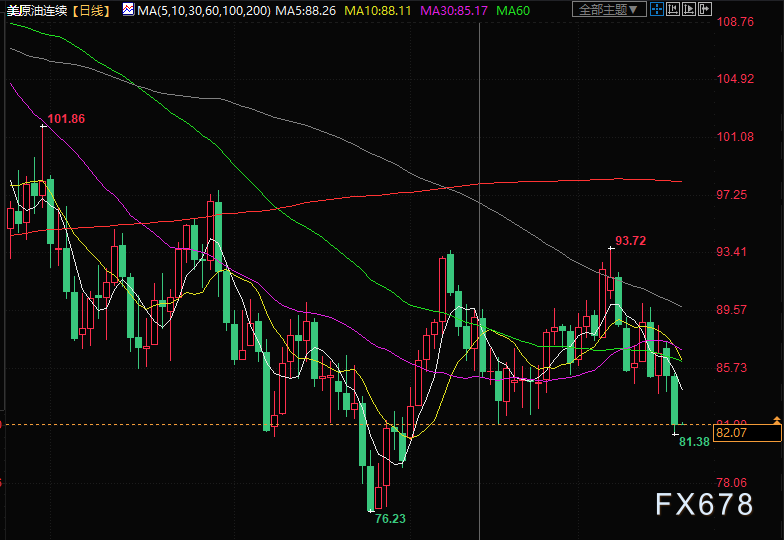Click the 美原油连续 chart title

[36, 10]
